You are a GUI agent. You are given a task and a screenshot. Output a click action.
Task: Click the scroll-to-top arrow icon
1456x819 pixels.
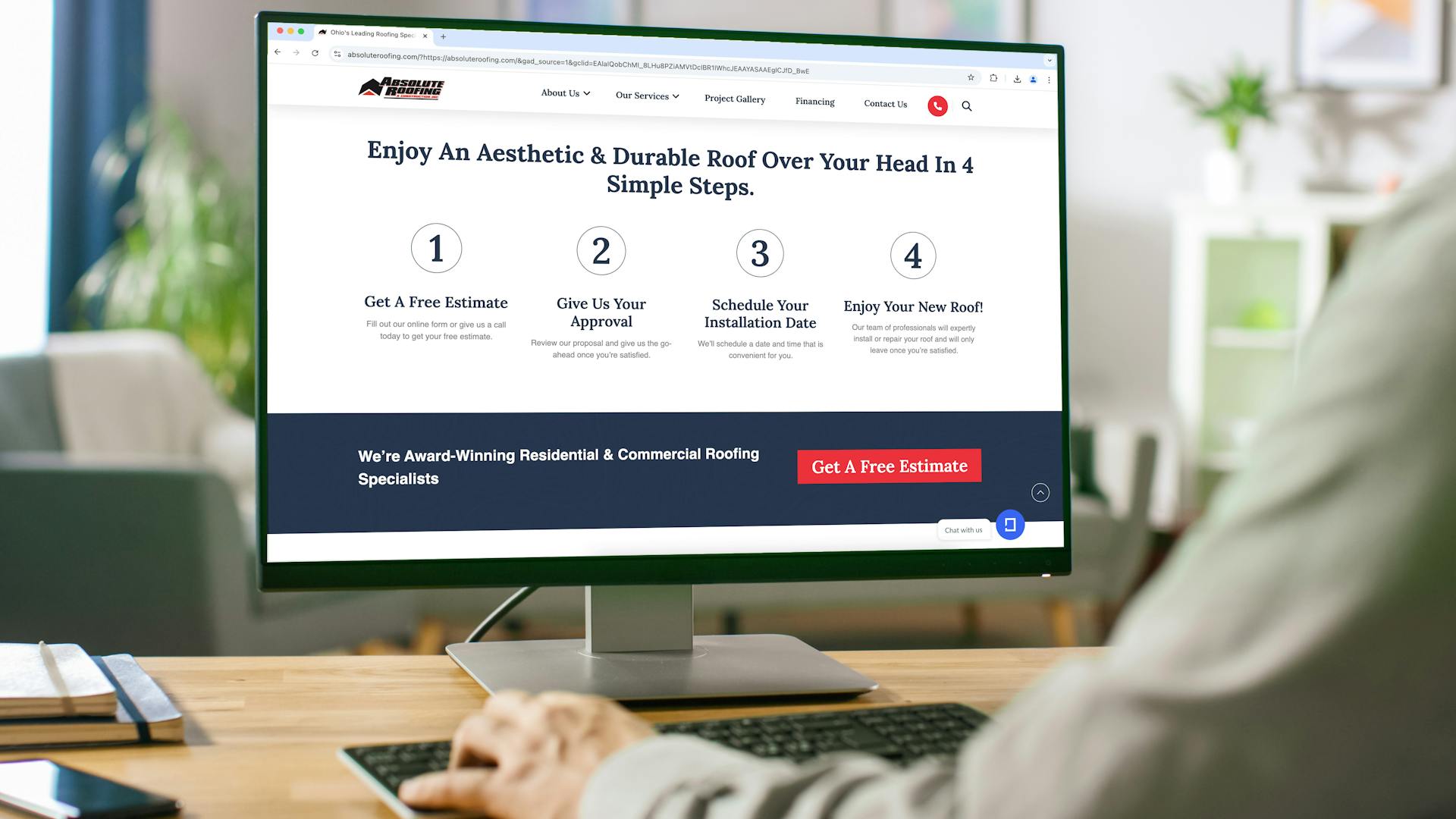click(1040, 492)
